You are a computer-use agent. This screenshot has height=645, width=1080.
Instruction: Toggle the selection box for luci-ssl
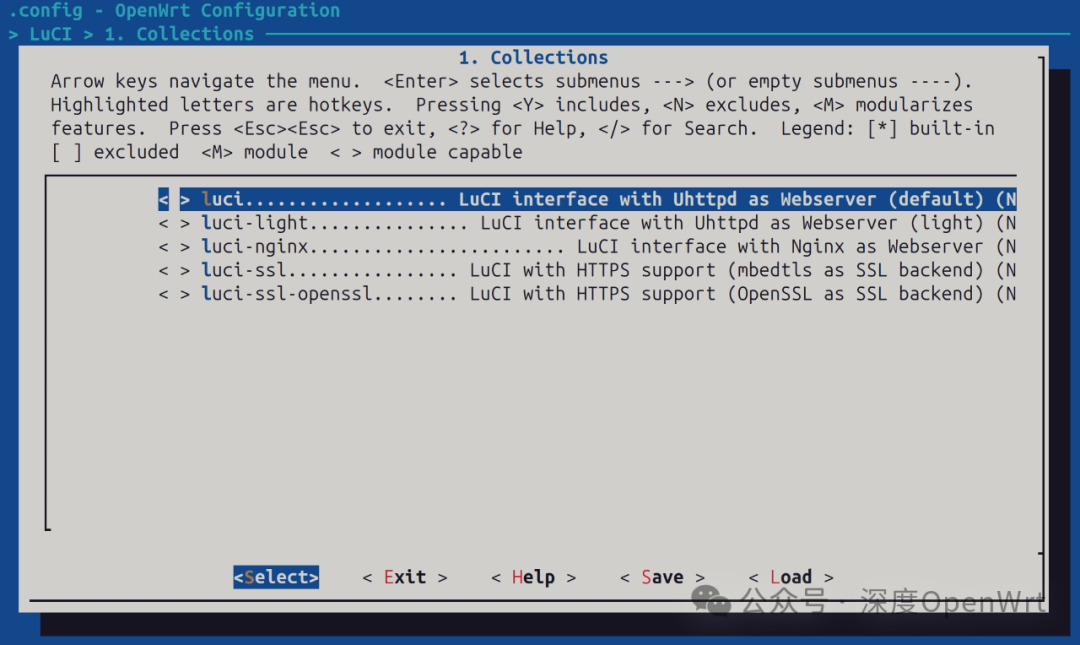coord(173,270)
